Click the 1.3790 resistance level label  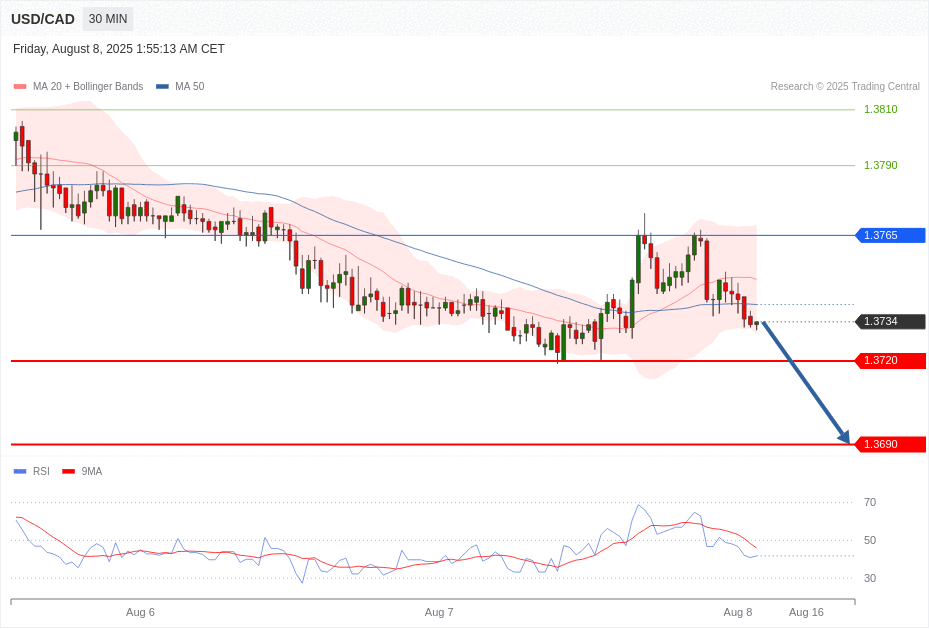[x=880, y=165]
